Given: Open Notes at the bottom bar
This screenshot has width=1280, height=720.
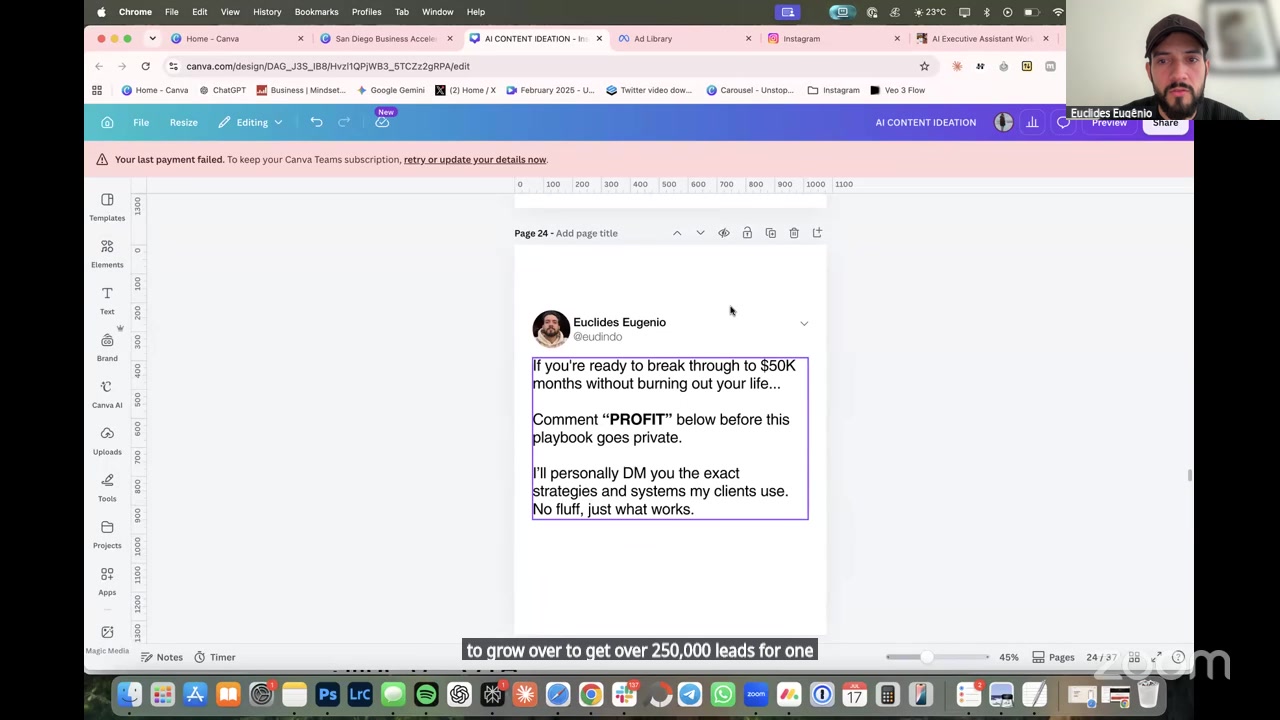Looking at the screenshot, I should (x=161, y=657).
